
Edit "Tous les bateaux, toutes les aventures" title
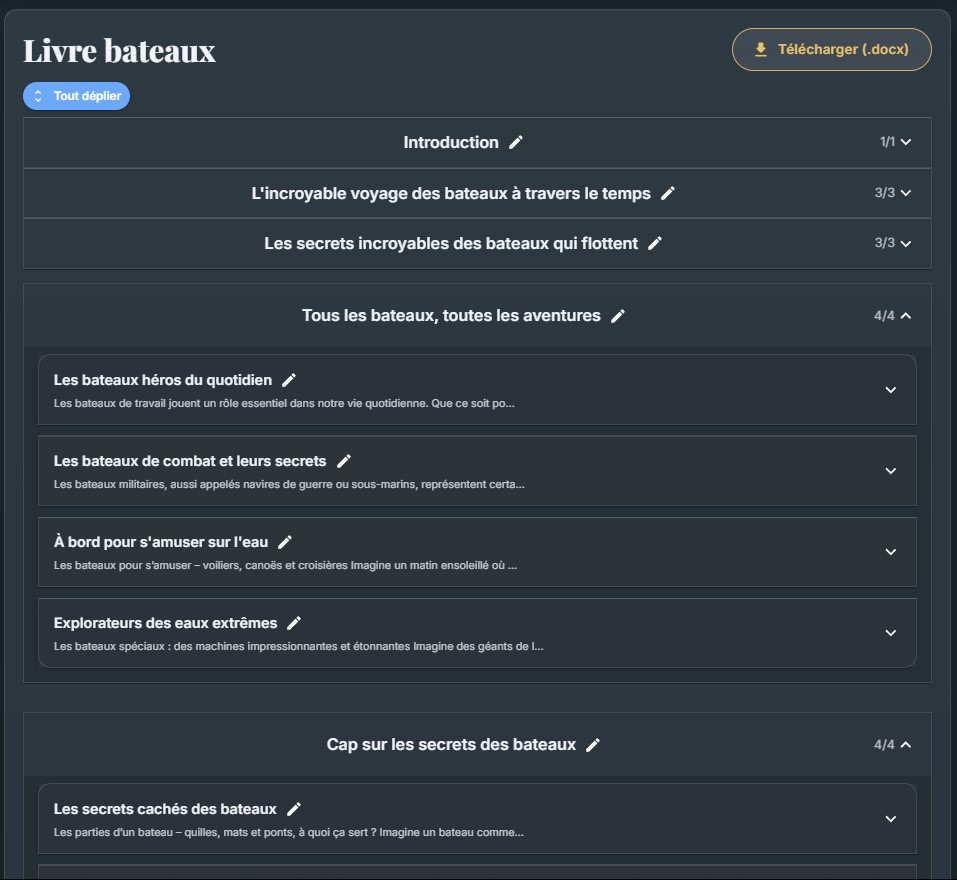[x=618, y=316]
